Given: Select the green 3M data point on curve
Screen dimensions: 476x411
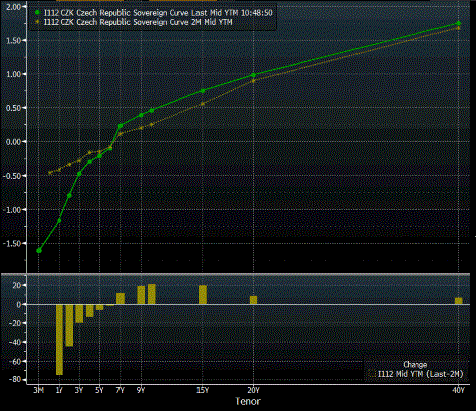Looking at the screenshot, I should 39,250.
